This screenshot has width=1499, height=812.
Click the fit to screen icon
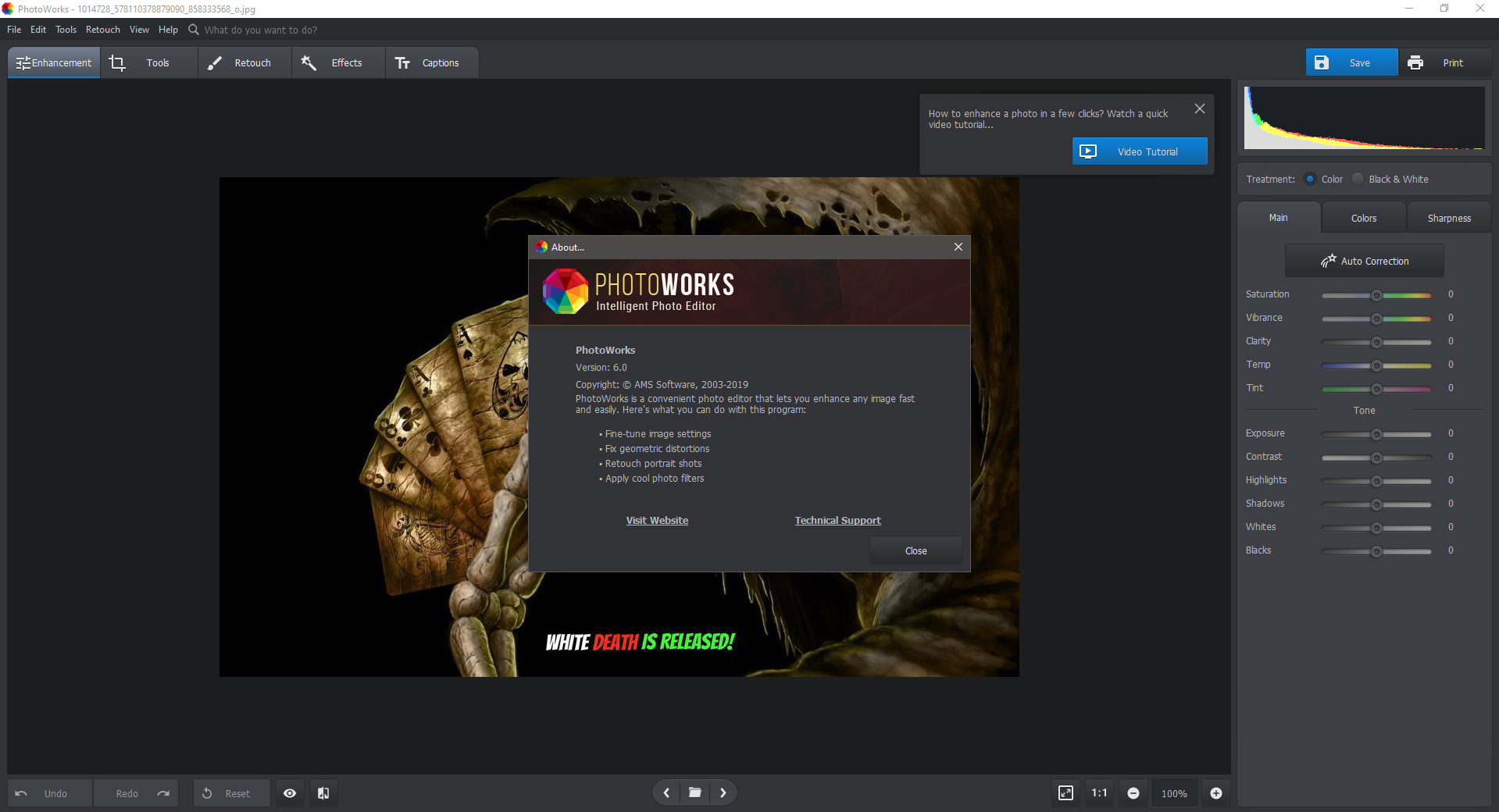click(x=1065, y=793)
